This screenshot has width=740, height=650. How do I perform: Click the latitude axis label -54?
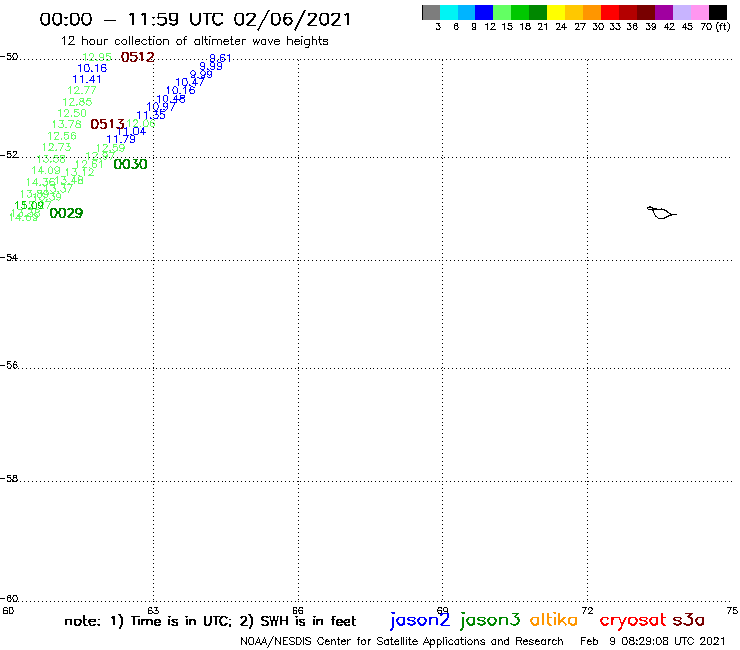(x=9, y=258)
